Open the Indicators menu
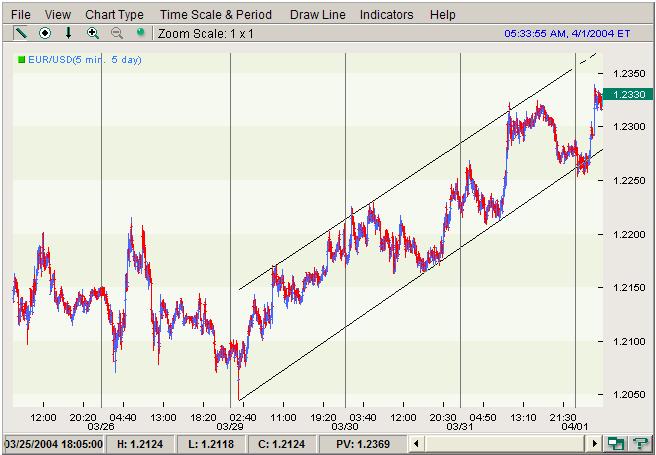This screenshot has height=455, width=656. point(387,15)
